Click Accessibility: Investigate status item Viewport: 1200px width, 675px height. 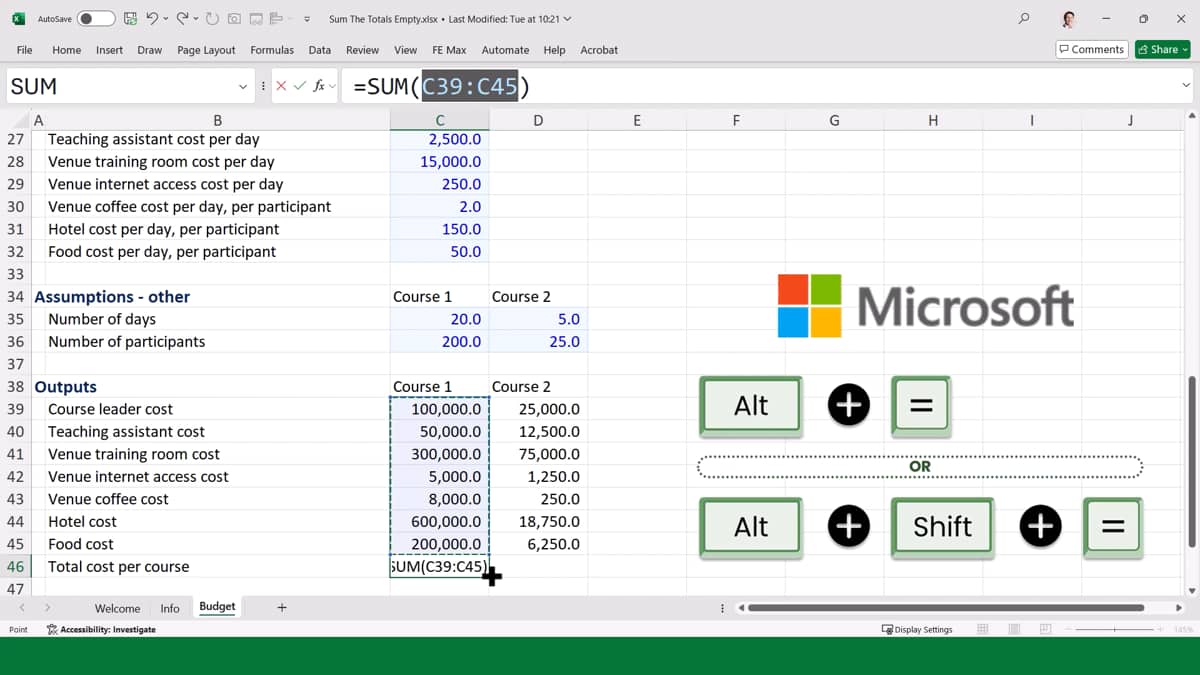click(101, 629)
